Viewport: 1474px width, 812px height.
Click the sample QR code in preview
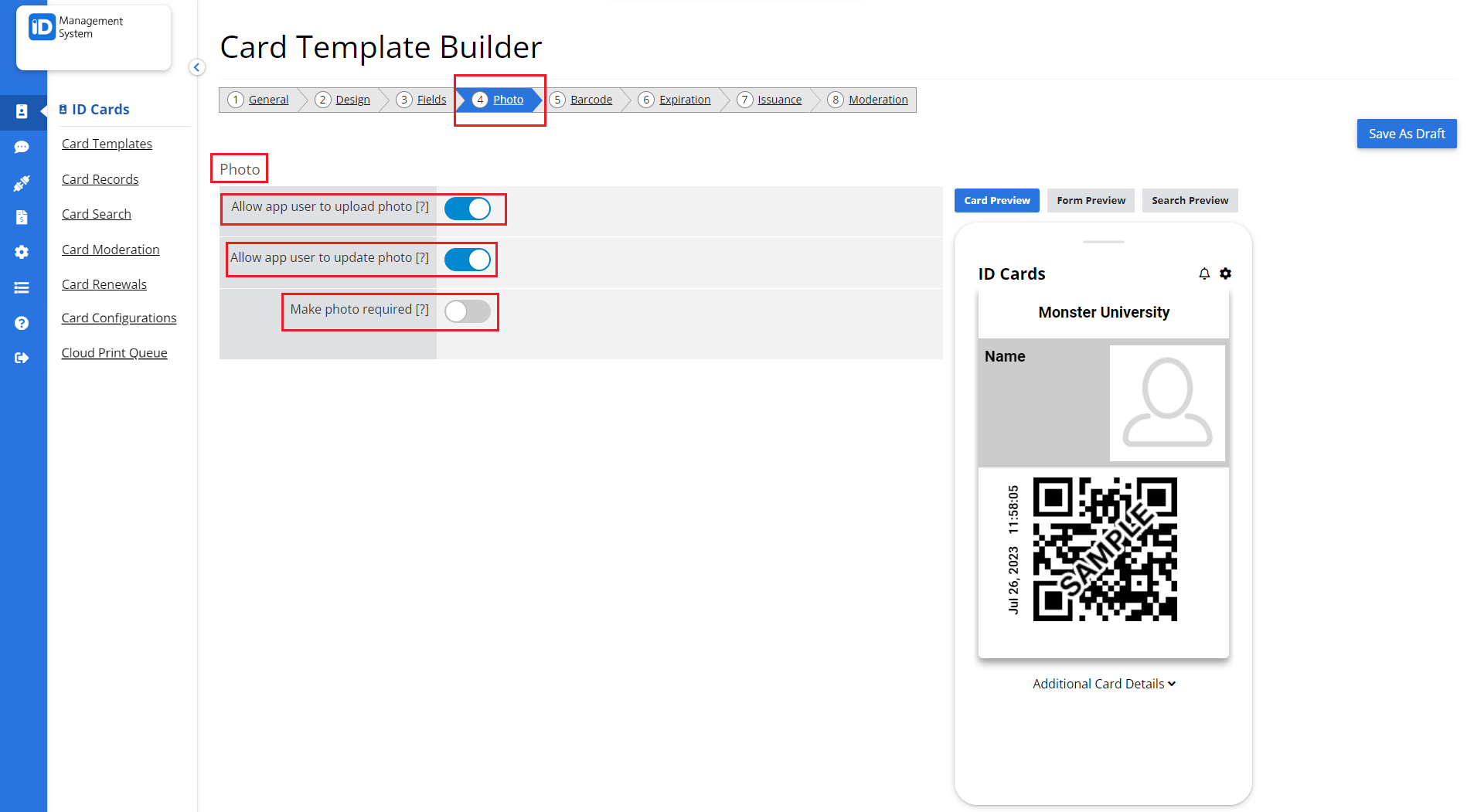[x=1105, y=549]
